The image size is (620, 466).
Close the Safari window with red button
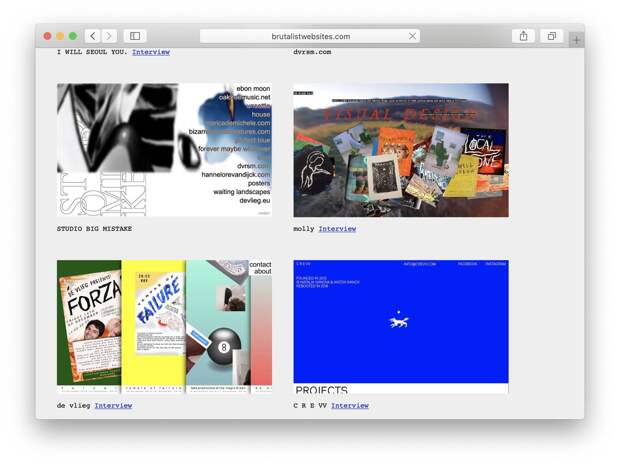(x=47, y=36)
